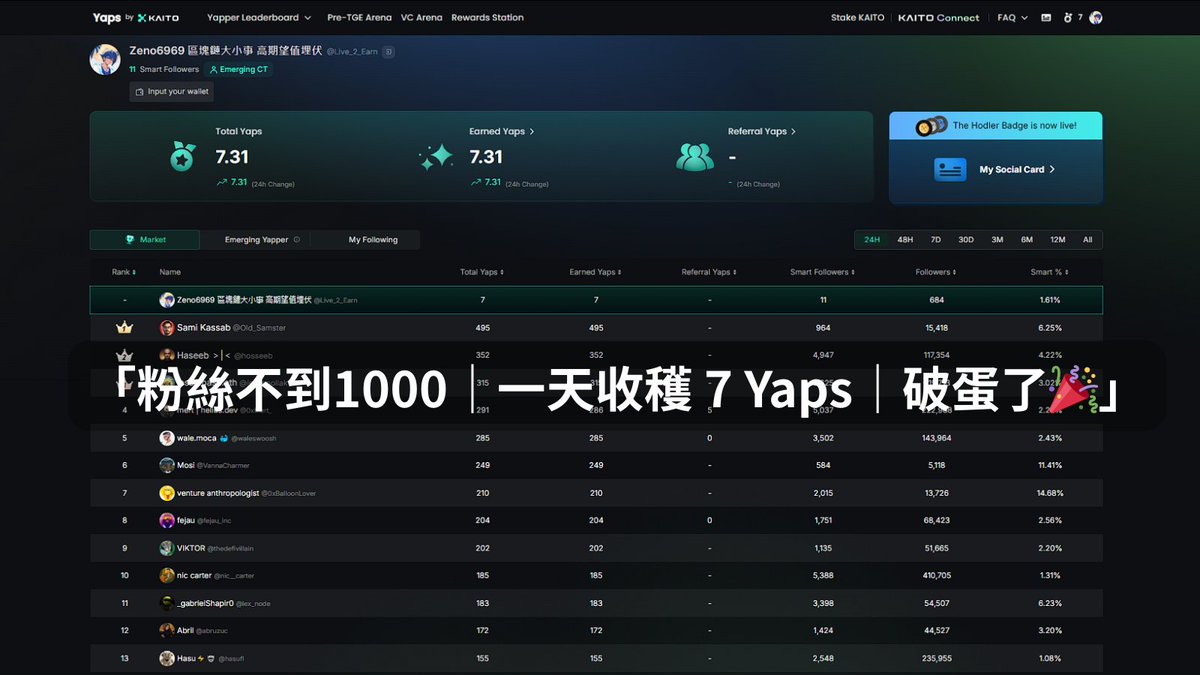The width and height of the screenshot is (1200, 675).
Task: Open the profile avatar in the top bar
Action: [1096, 17]
